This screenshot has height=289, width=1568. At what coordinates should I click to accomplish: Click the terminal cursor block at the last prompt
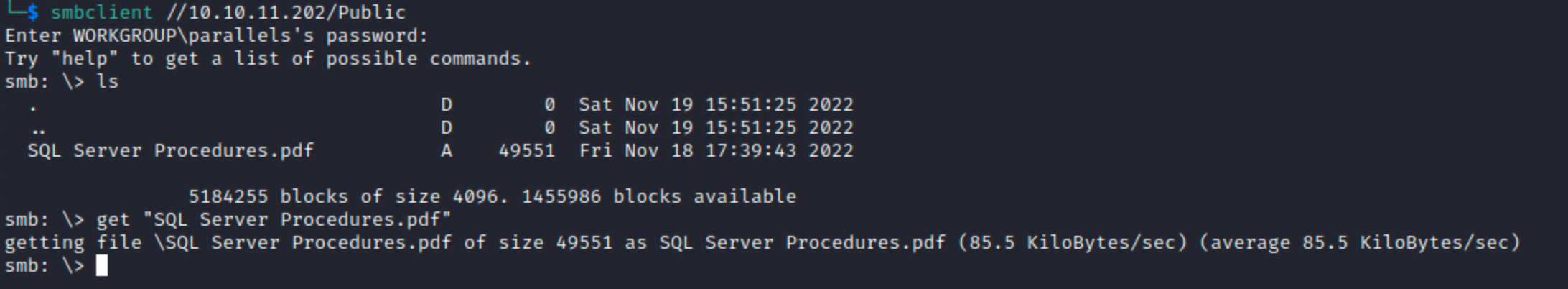[102, 266]
